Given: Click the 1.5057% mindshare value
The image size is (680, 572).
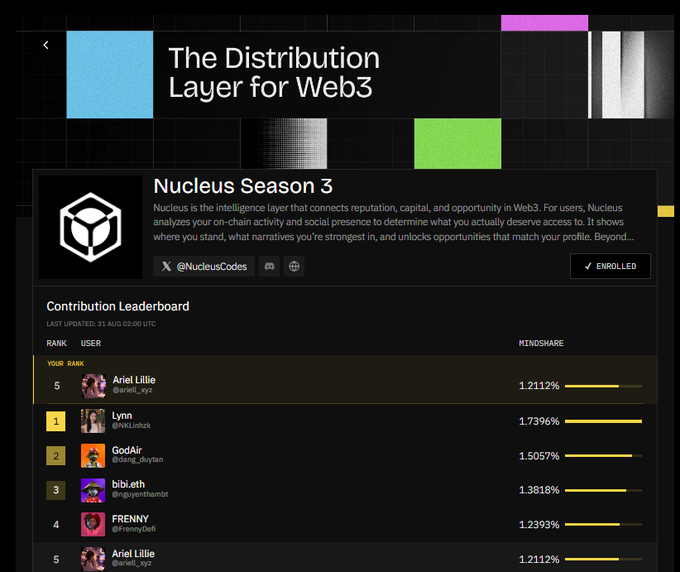Looking at the screenshot, I should pos(539,456).
